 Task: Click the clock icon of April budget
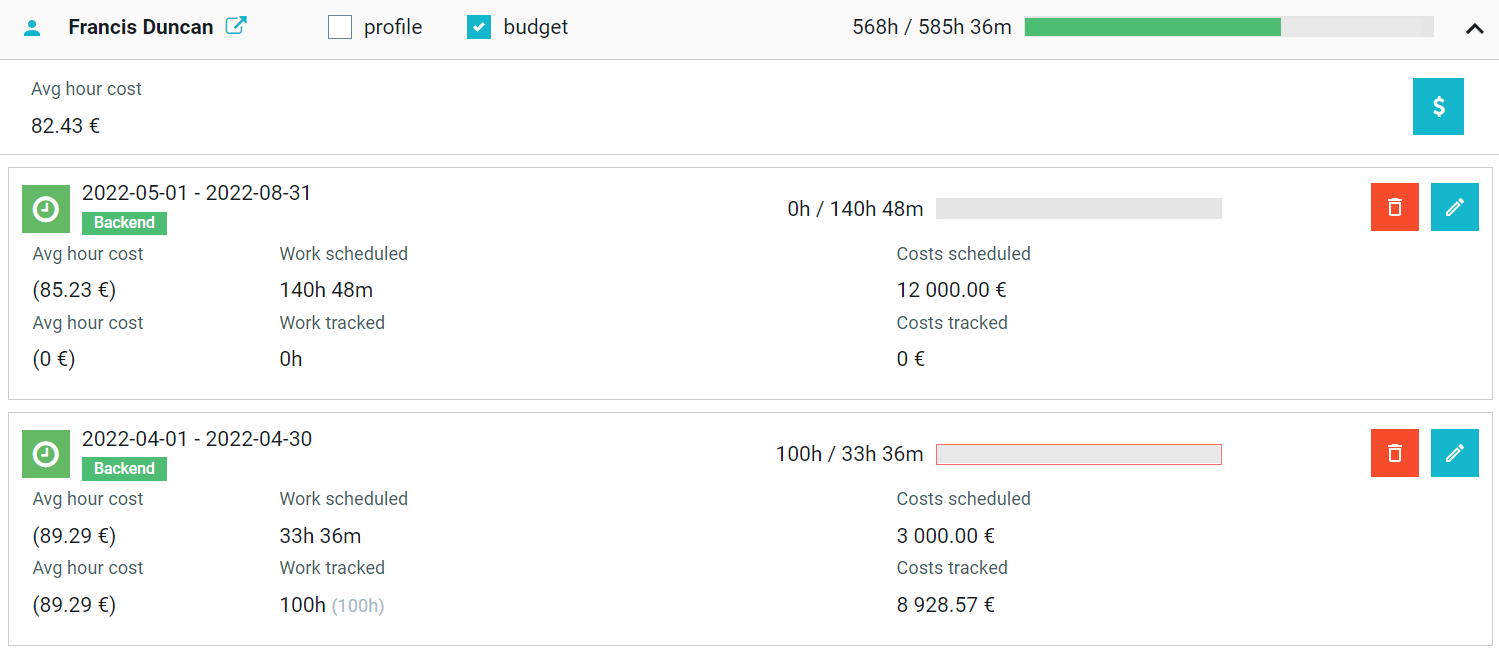tap(46, 454)
